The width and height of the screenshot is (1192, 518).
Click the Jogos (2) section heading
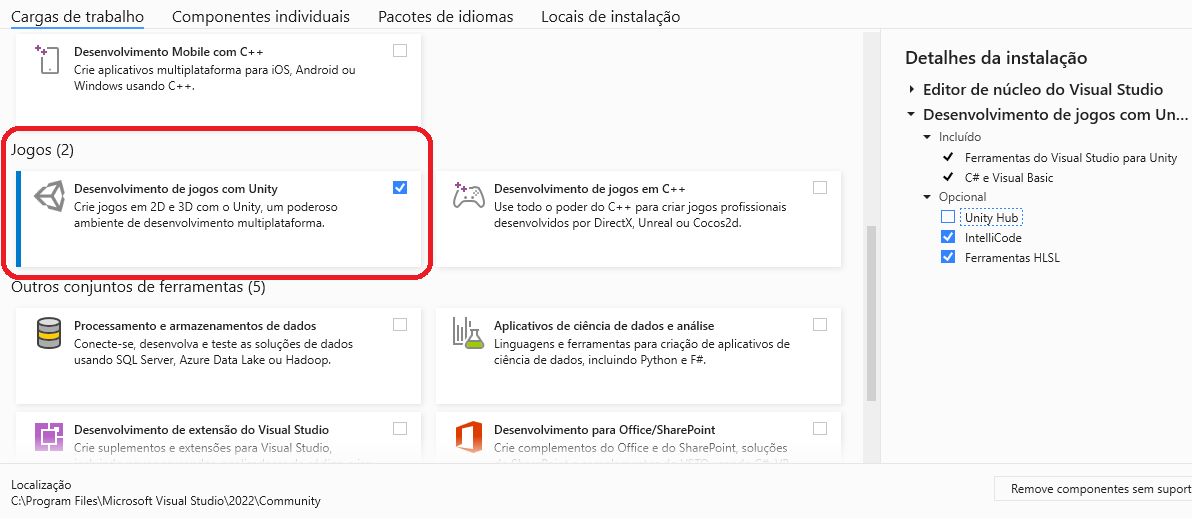pos(43,151)
